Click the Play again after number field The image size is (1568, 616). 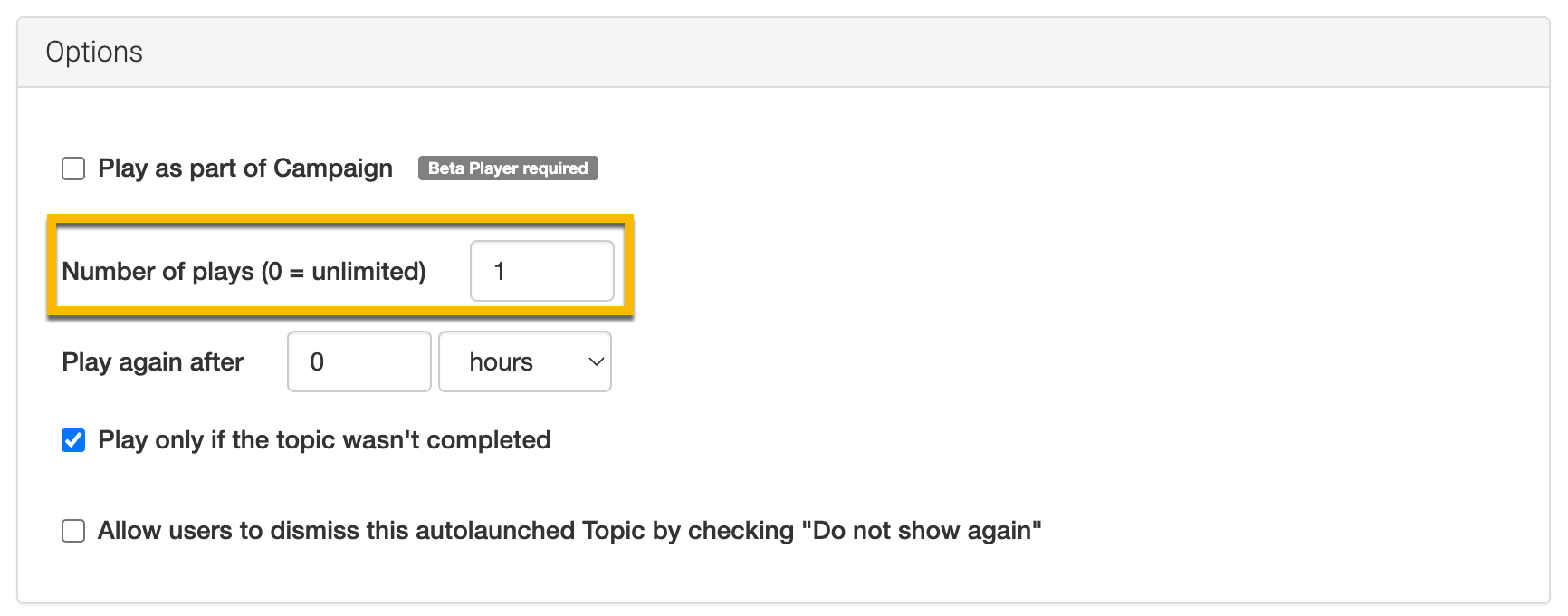[359, 361]
